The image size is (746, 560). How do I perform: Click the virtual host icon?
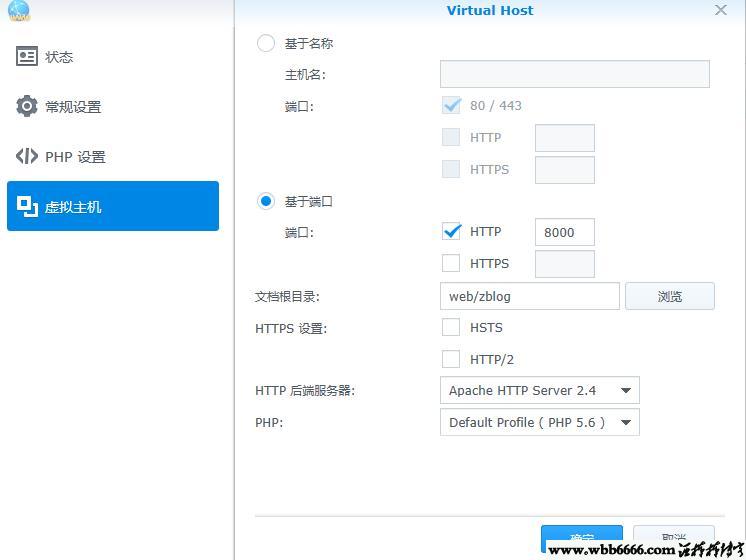(27, 206)
